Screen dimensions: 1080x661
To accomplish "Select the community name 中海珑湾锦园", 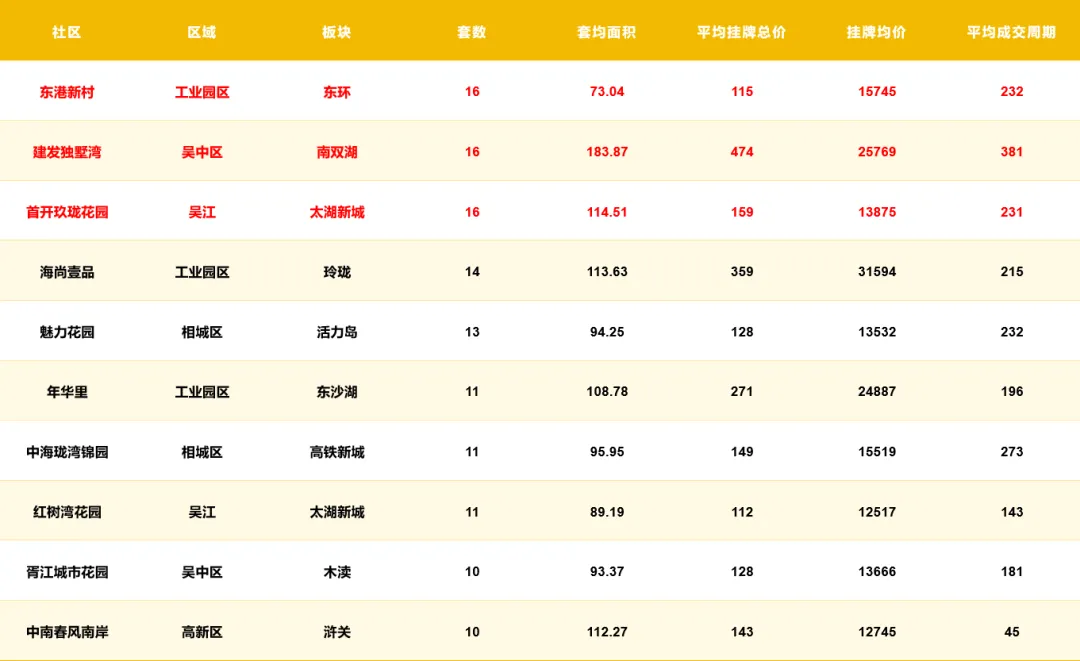I will click(x=67, y=452).
